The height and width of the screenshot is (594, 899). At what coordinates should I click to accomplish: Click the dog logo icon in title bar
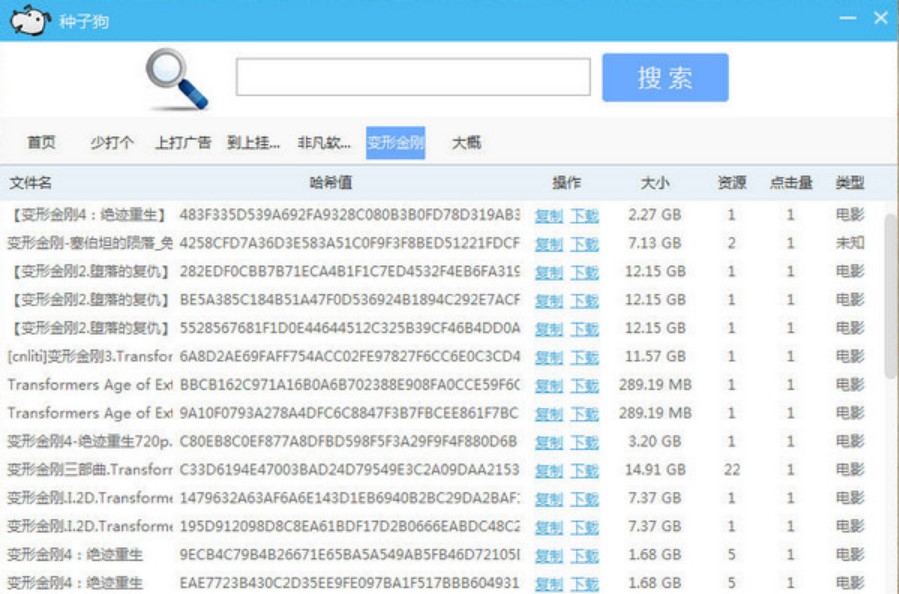30,20
